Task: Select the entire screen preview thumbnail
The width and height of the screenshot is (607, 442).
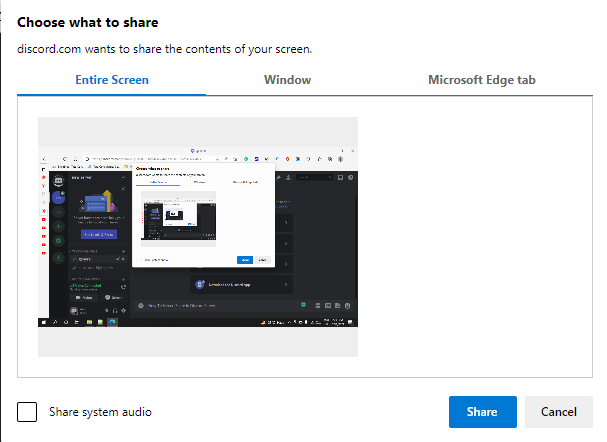Action: tap(198, 237)
